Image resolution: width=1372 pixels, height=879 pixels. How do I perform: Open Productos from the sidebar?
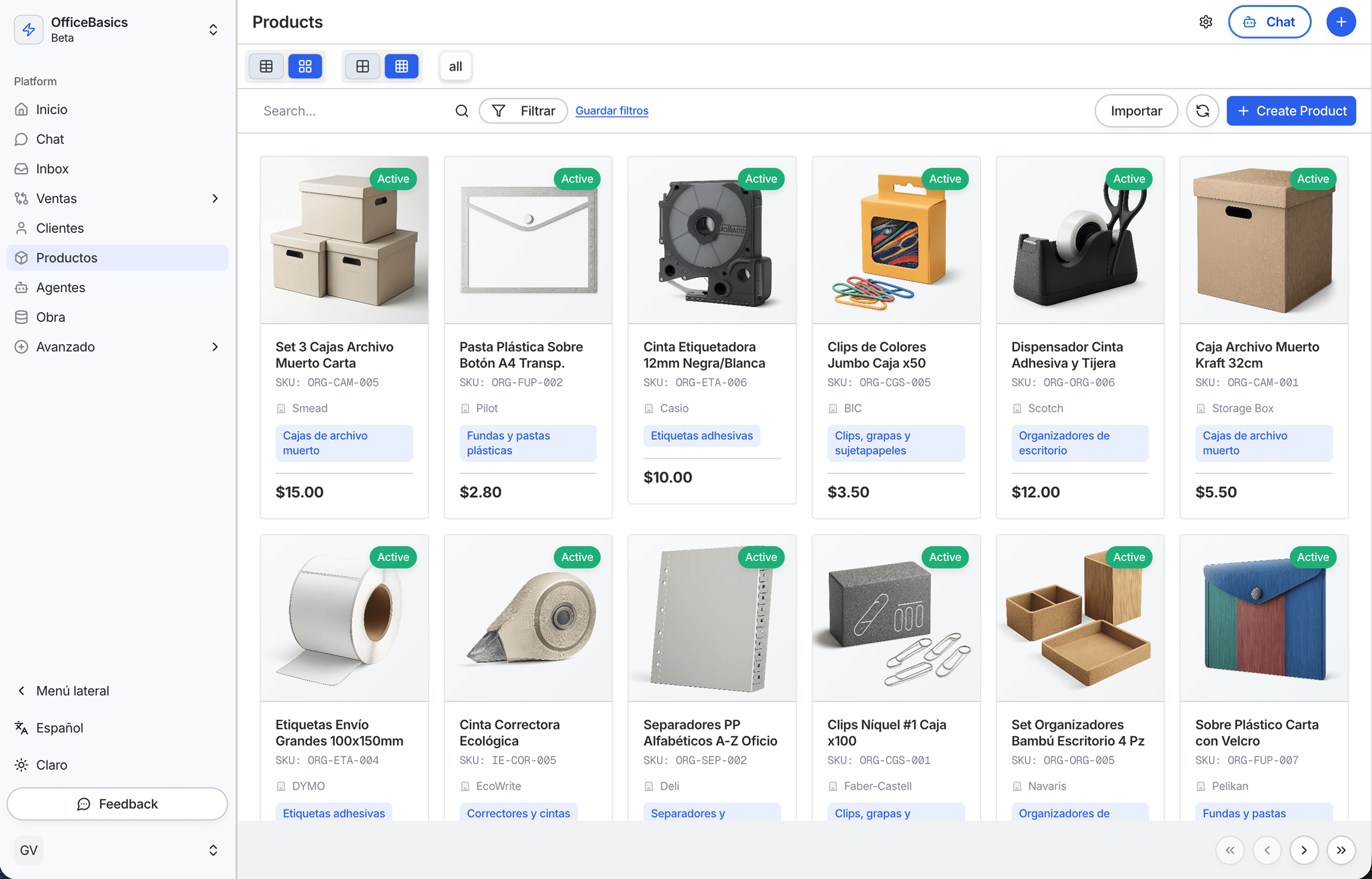click(x=66, y=257)
